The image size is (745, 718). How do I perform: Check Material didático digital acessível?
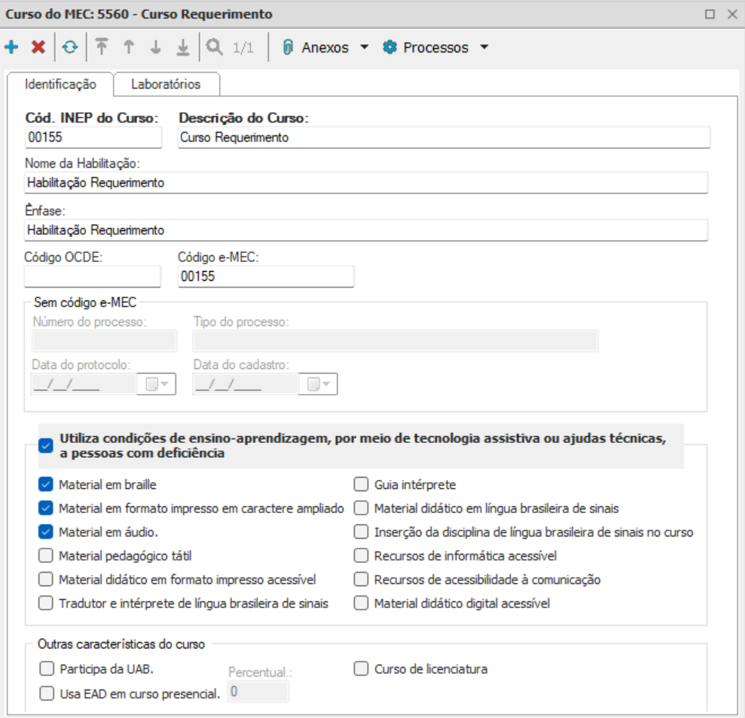pos(361,603)
